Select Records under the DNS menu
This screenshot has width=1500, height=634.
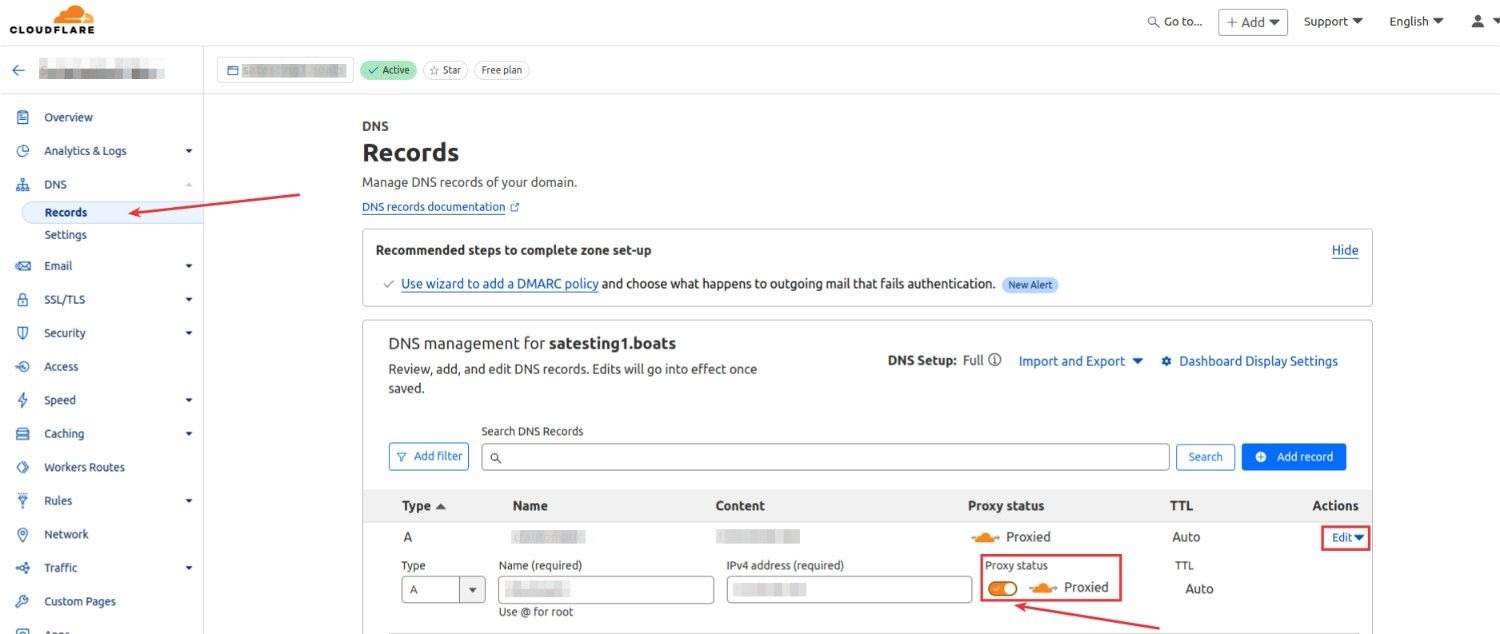pyautogui.click(x=65, y=211)
